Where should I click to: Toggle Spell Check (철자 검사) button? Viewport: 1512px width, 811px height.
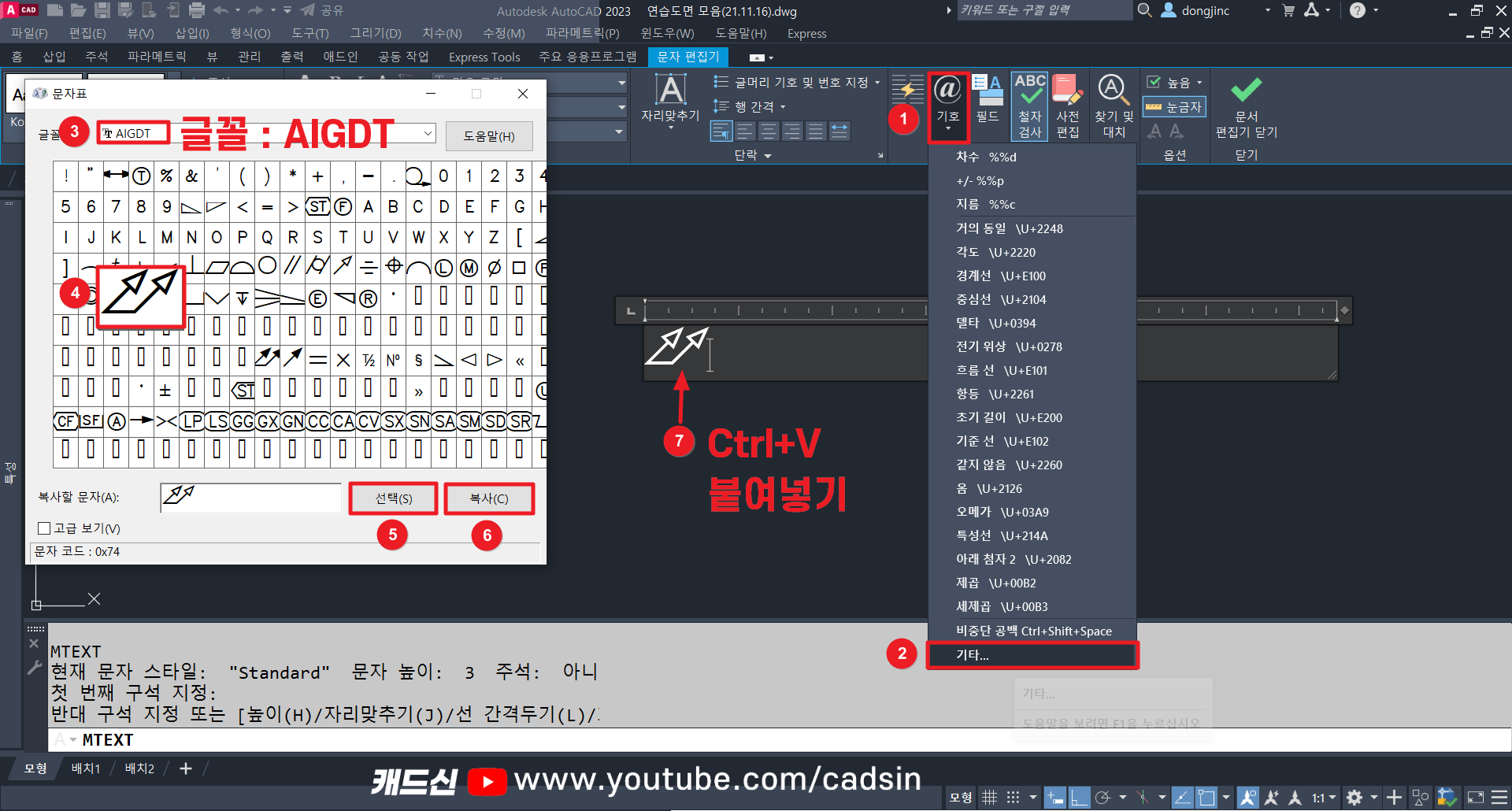(x=1029, y=106)
